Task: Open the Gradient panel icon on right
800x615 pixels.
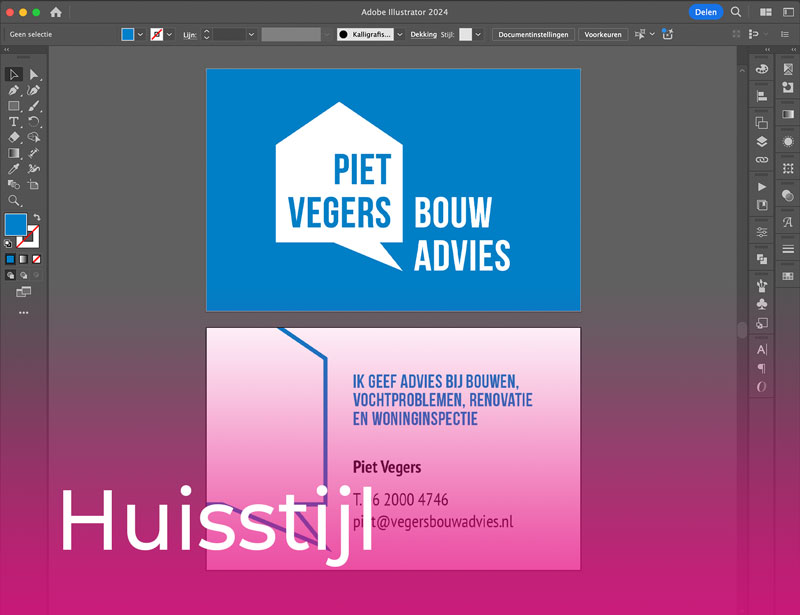Action: tap(788, 114)
